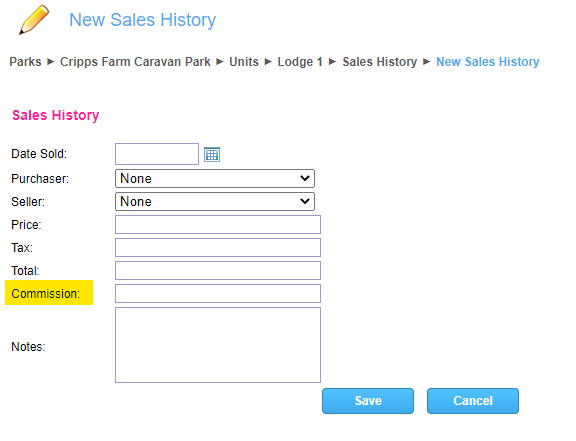This screenshot has height=441, width=576.
Task: Select the Commission input field
Action: pos(218,294)
